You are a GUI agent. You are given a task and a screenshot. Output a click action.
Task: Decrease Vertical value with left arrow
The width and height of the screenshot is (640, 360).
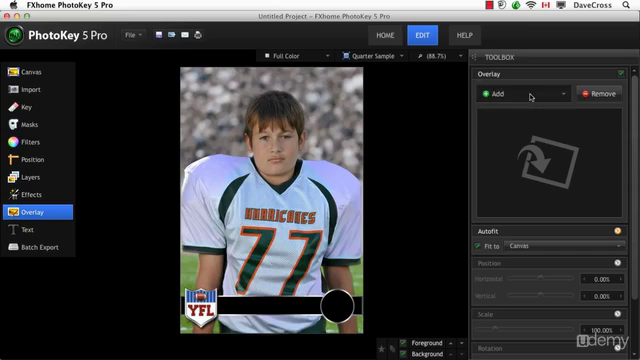tap(584, 296)
